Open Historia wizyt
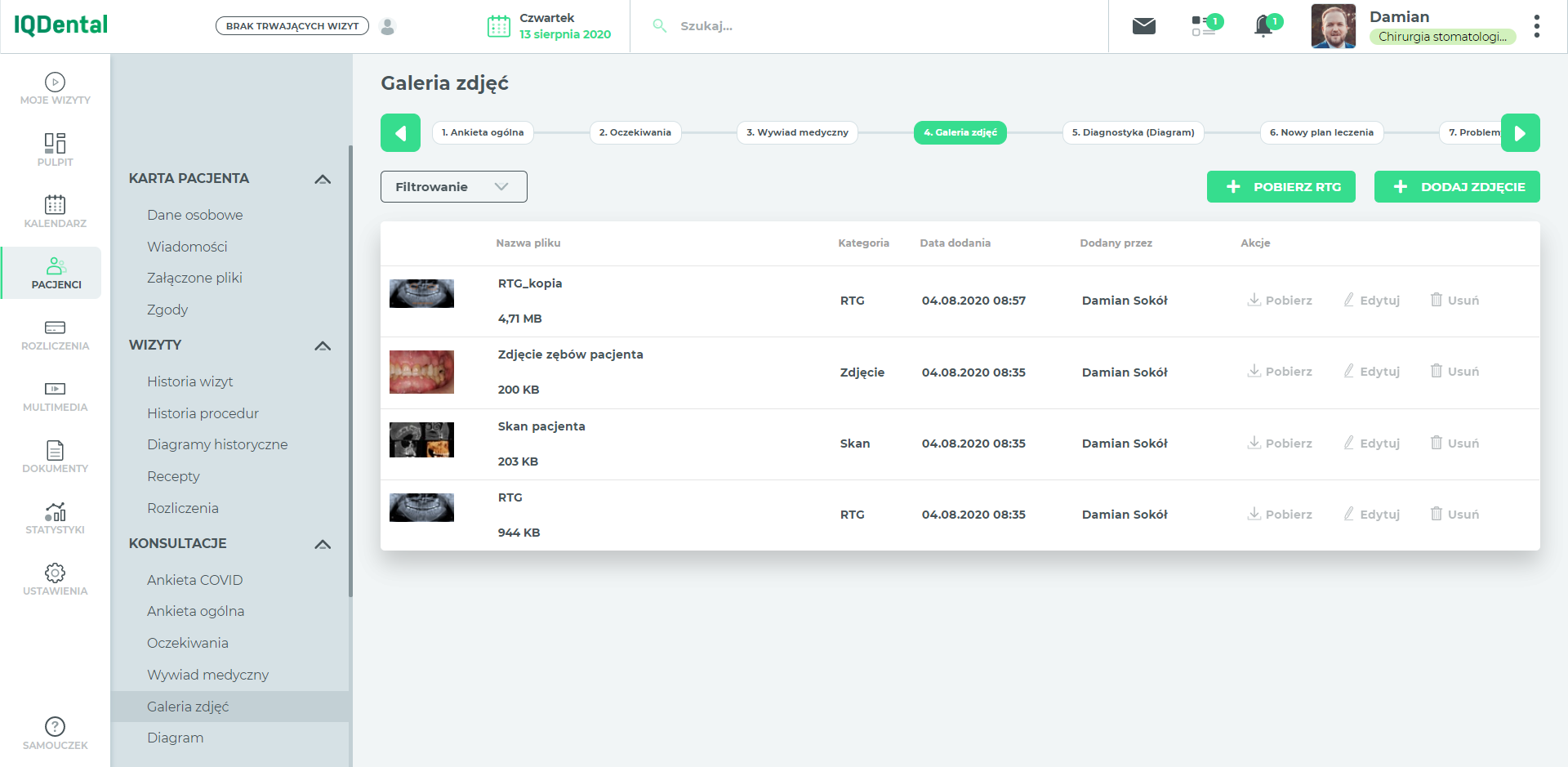 click(x=190, y=381)
